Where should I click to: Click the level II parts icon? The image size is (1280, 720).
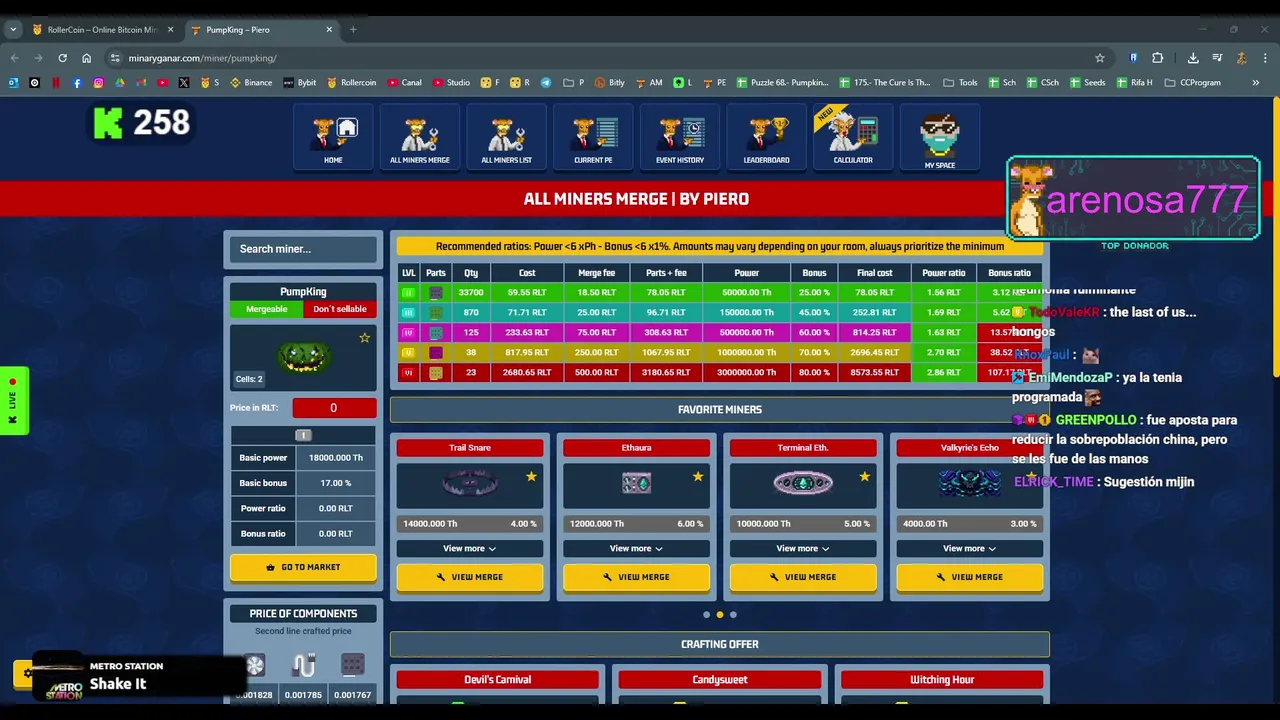coord(436,293)
